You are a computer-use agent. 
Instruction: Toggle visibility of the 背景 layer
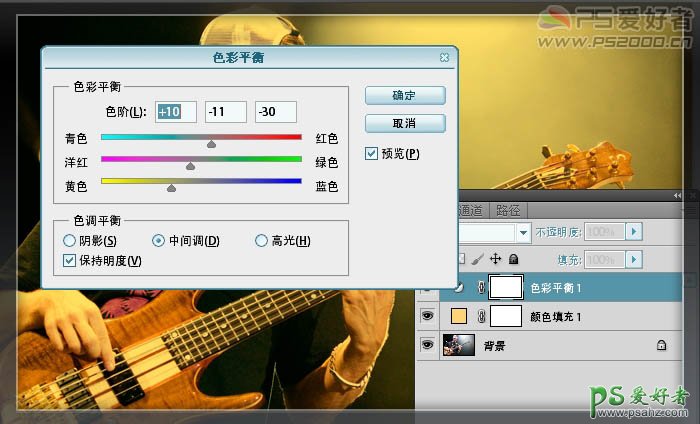427,345
